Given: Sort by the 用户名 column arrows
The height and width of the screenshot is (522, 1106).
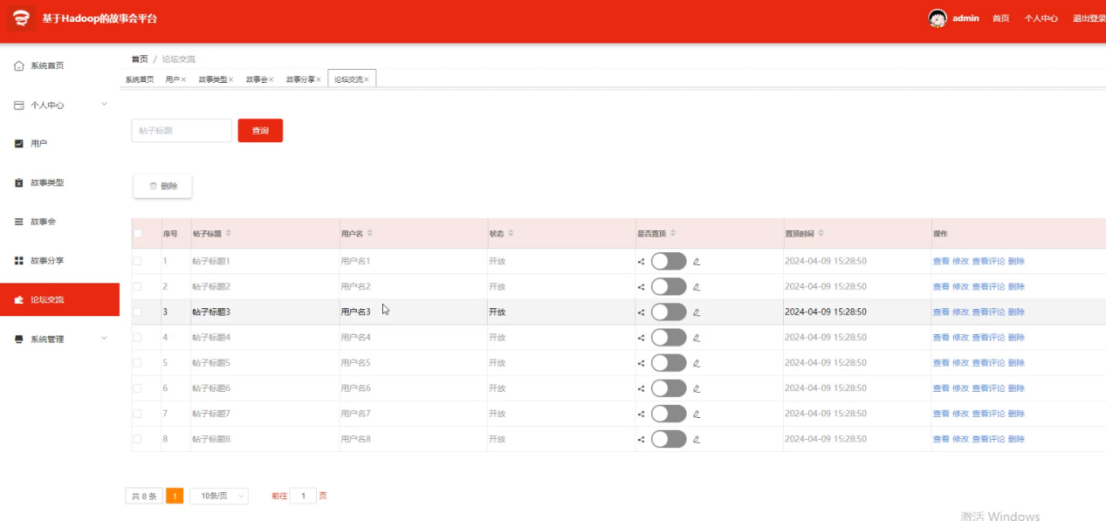Looking at the screenshot, I should tap(370, 233).
